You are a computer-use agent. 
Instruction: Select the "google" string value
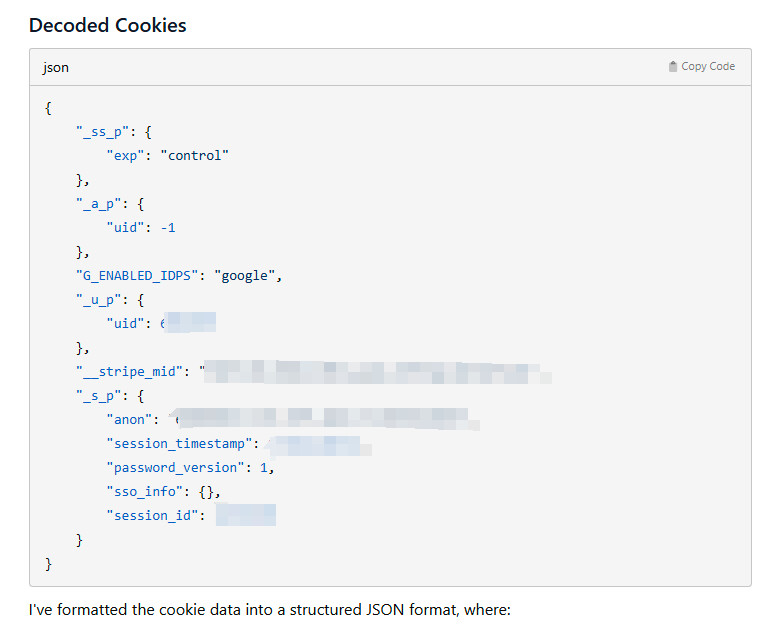[244, 276]
